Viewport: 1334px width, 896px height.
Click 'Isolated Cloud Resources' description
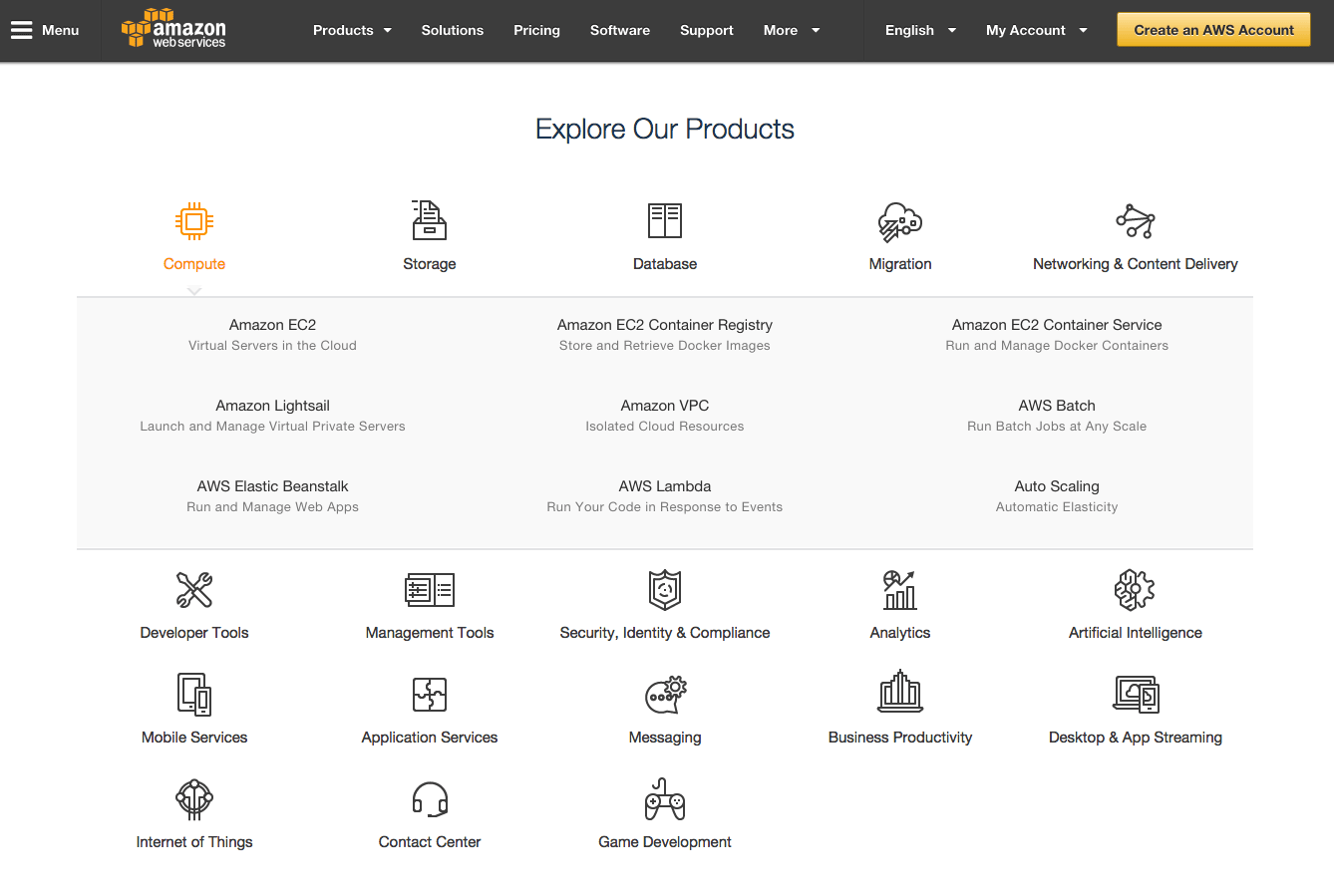click(x=665, y=427)
